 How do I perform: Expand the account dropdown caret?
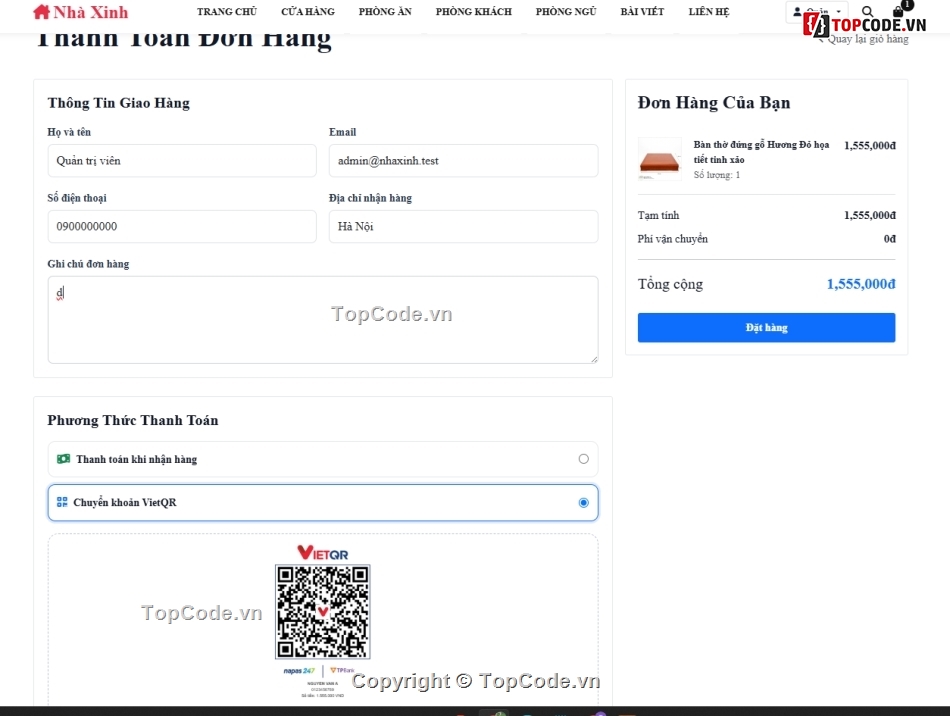tap(839, 12)
